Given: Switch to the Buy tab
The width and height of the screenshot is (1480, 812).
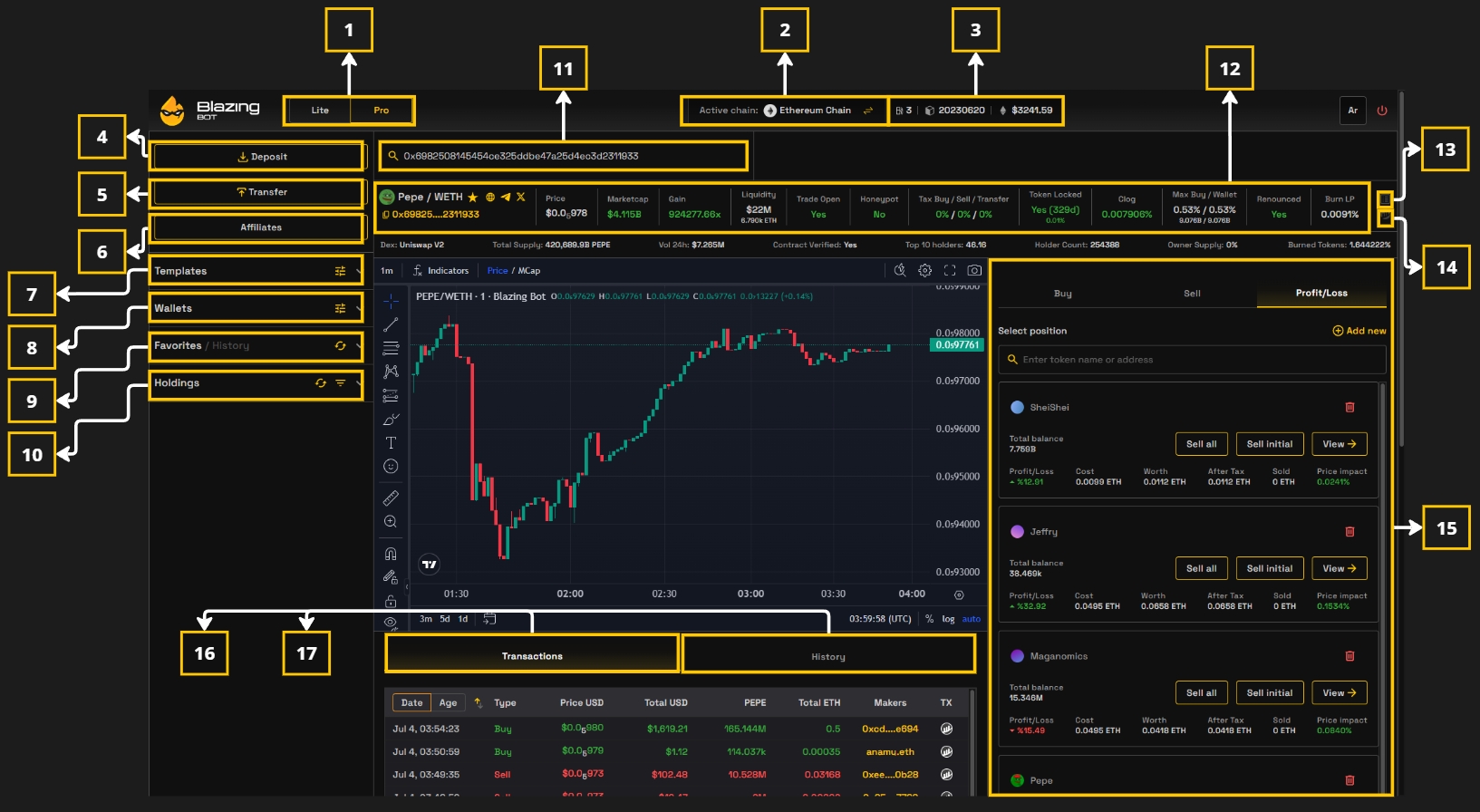Looking at the screenshot, I should pos(1062,294).
